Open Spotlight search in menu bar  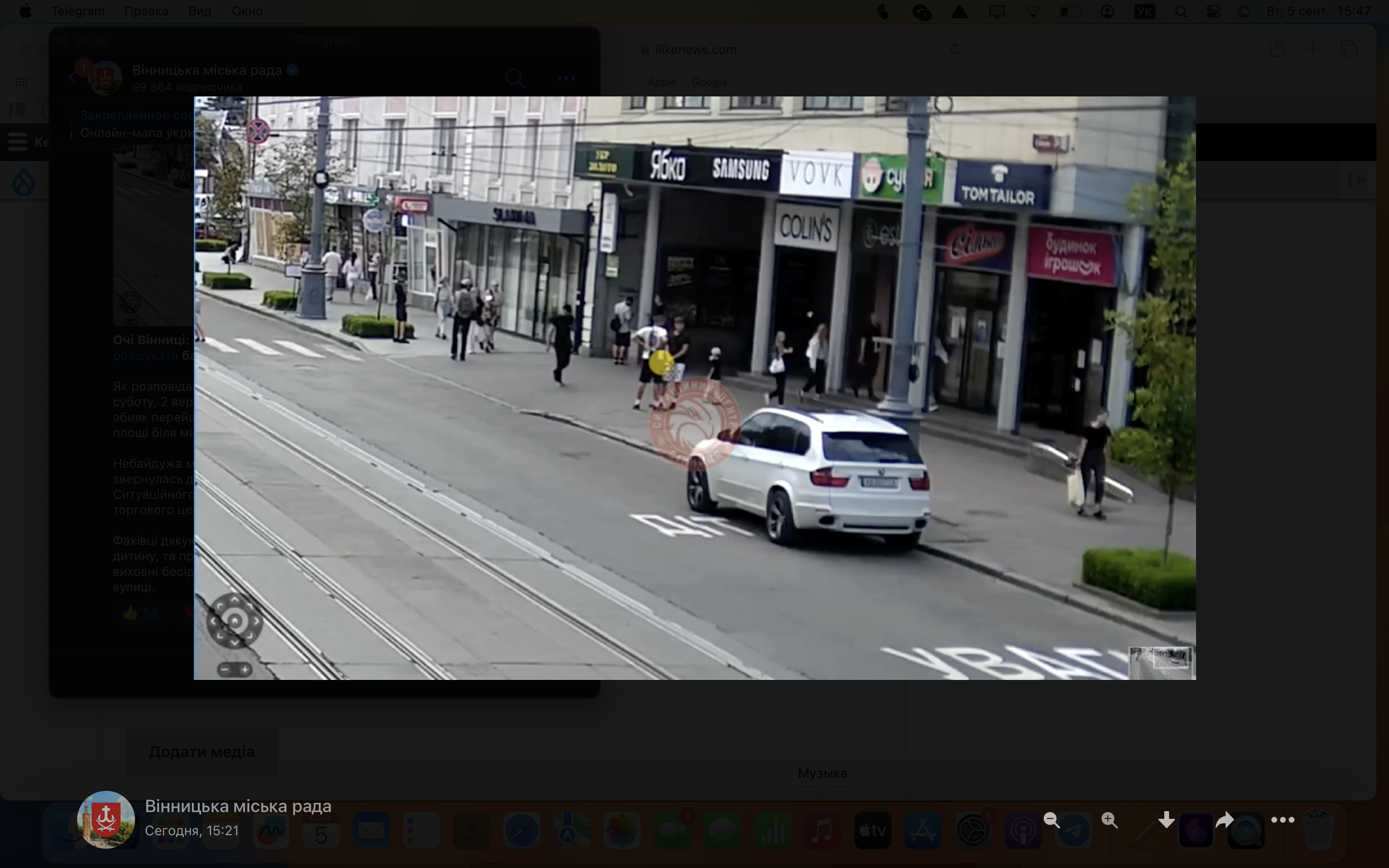[x=1181, y=11]
